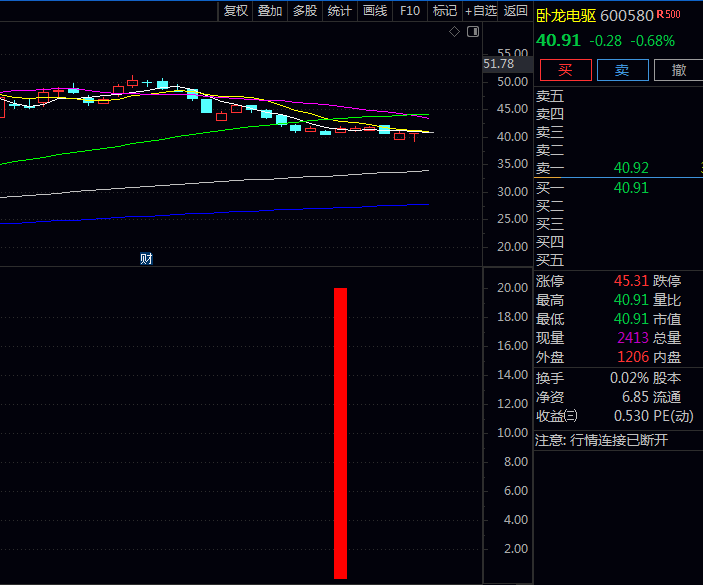The image size is (703, 585).
Task: Click the tall red volume bar
Action: click(340, 433)
